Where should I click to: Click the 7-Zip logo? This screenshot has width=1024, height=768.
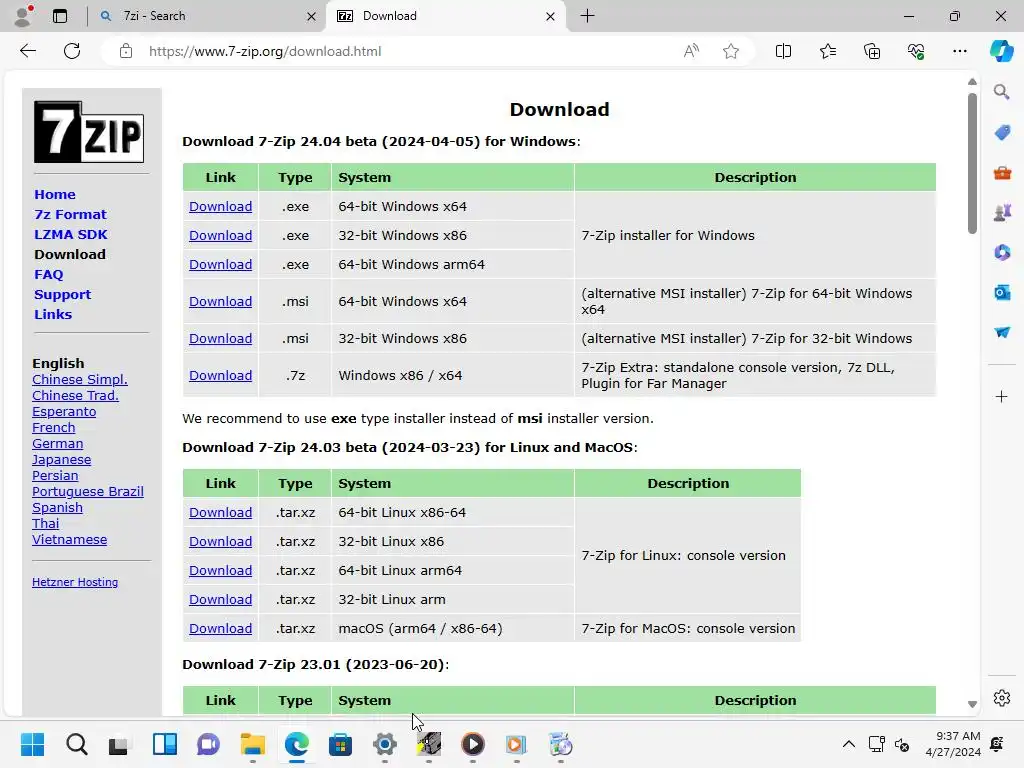[89, 132]
